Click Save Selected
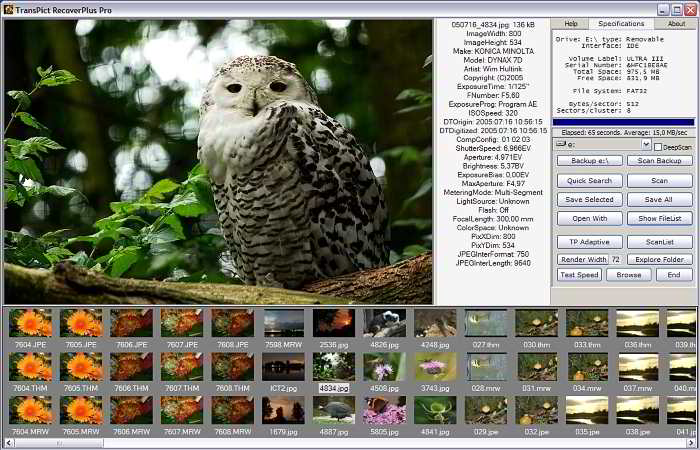 click(x=589, y=200)
